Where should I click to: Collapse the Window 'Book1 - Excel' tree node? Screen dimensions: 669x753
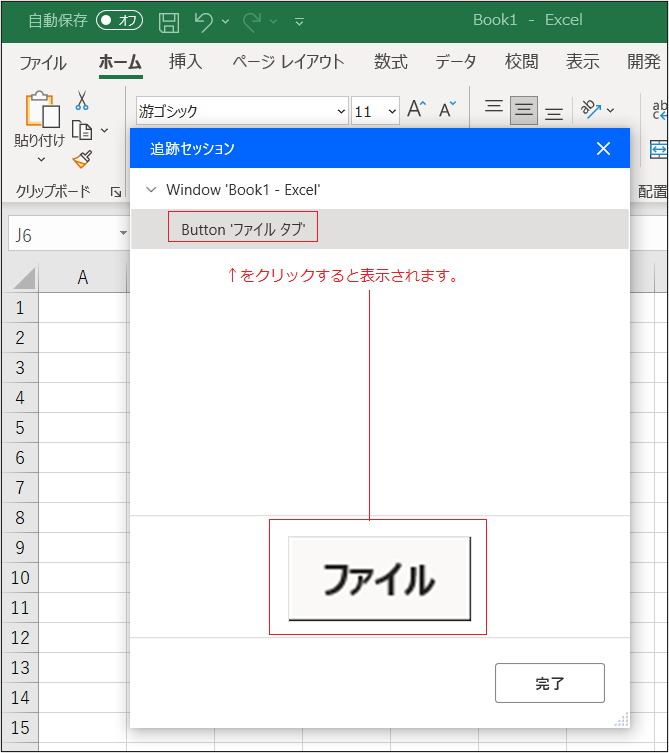[x=151, y=190]
